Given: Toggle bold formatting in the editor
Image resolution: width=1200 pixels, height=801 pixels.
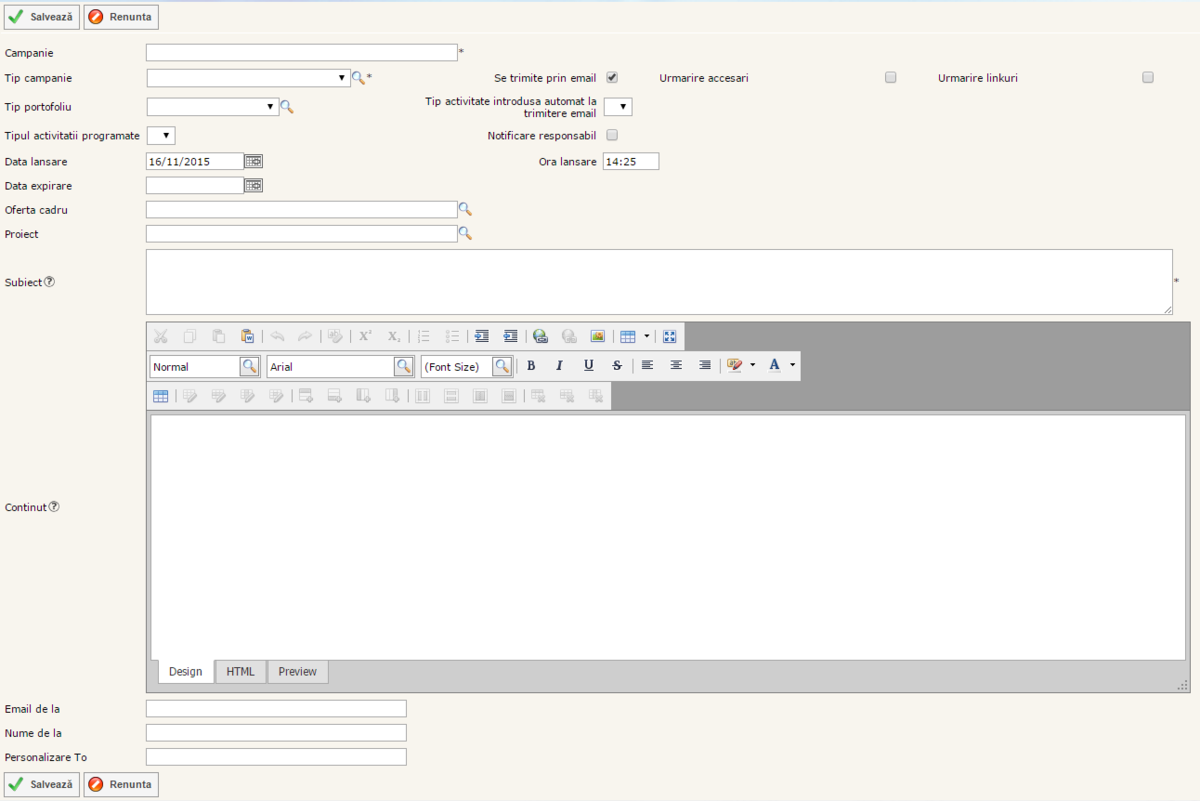Looking at the screenshot, I should click(x=531, y=366).
